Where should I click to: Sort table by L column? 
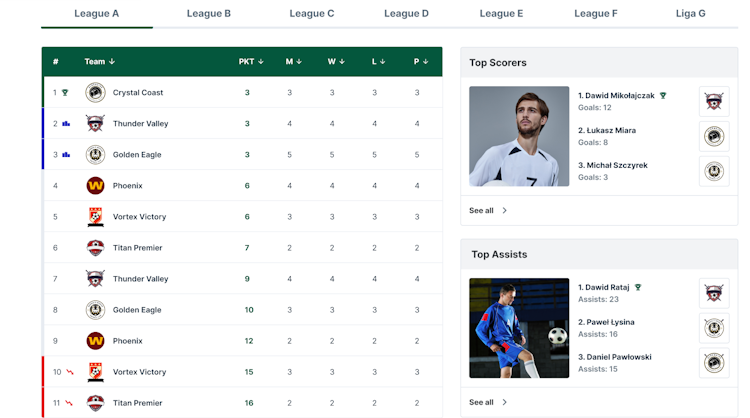(378, 62)
